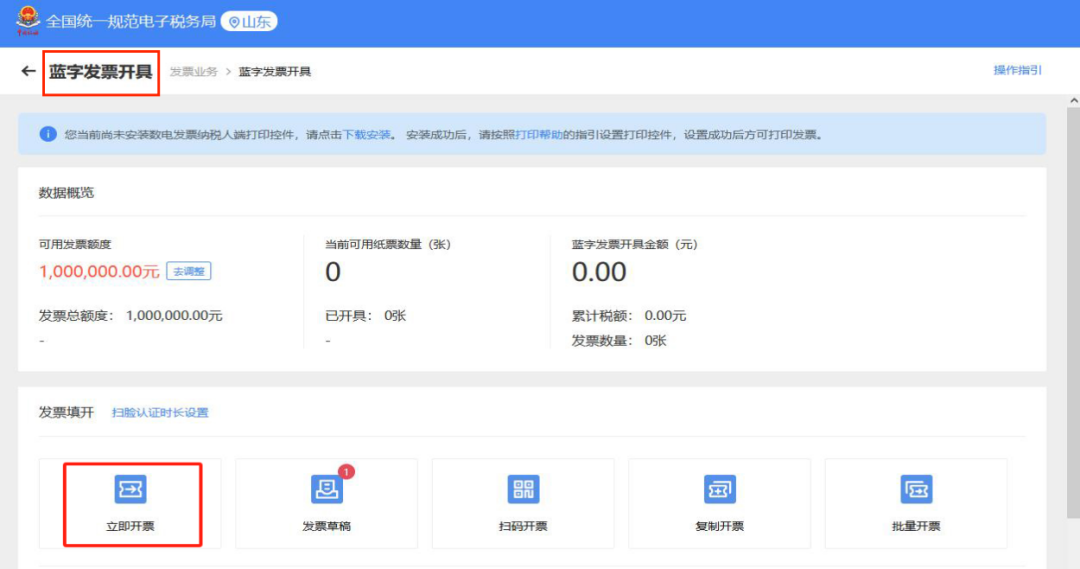Click the scrollbar up arrow
Image resolution: width=1080 pixels, height=569 pixels.
click(x=1074, y=101)
